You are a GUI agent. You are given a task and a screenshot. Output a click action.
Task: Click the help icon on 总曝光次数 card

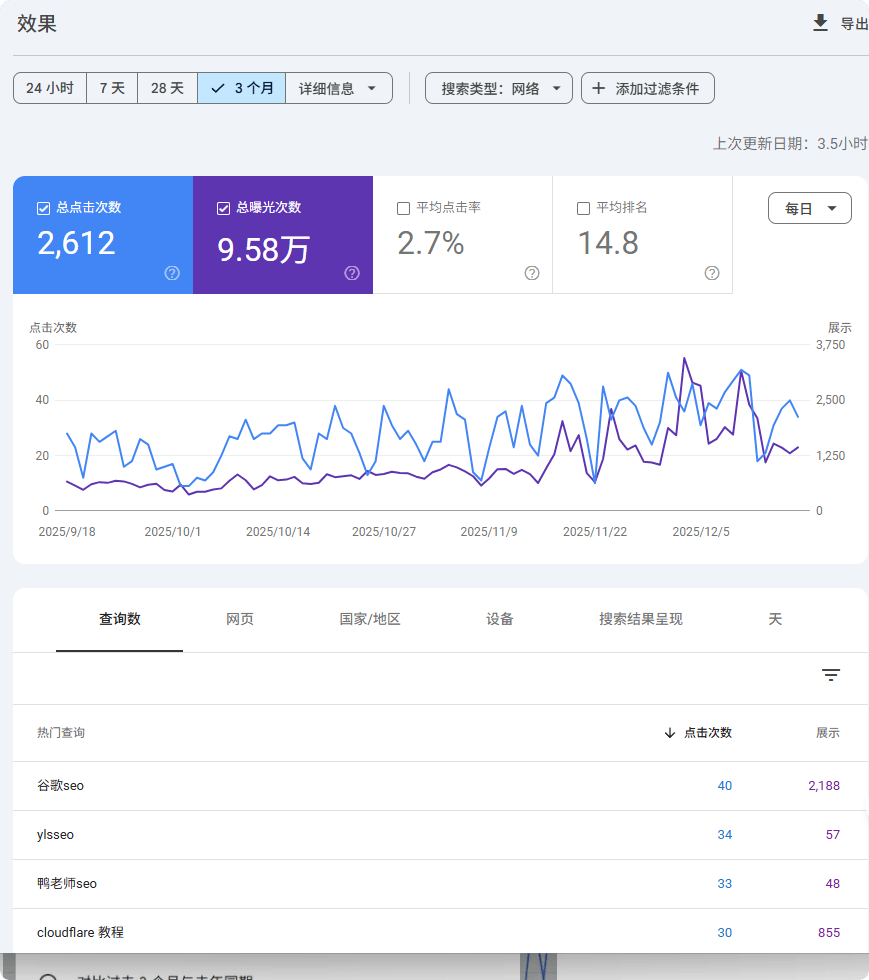click(350, 272)
